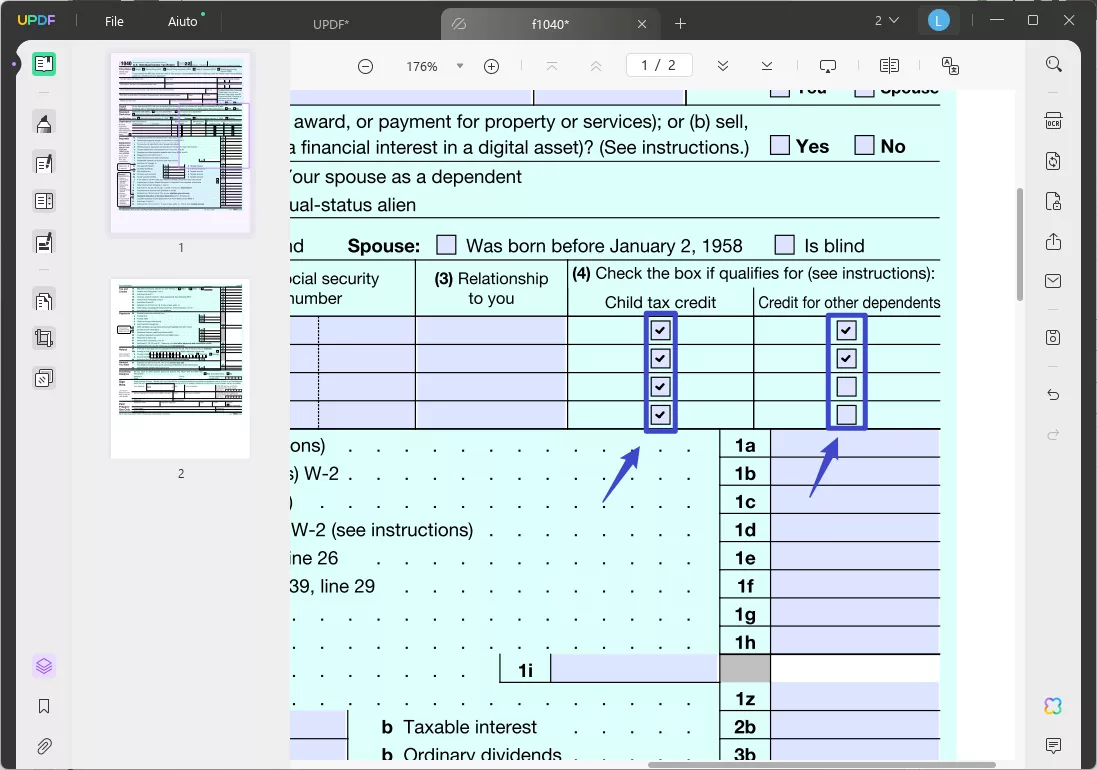The image size is (1097, 770).
Task: Zoom out with the minus button
Action: coord(365,66)
